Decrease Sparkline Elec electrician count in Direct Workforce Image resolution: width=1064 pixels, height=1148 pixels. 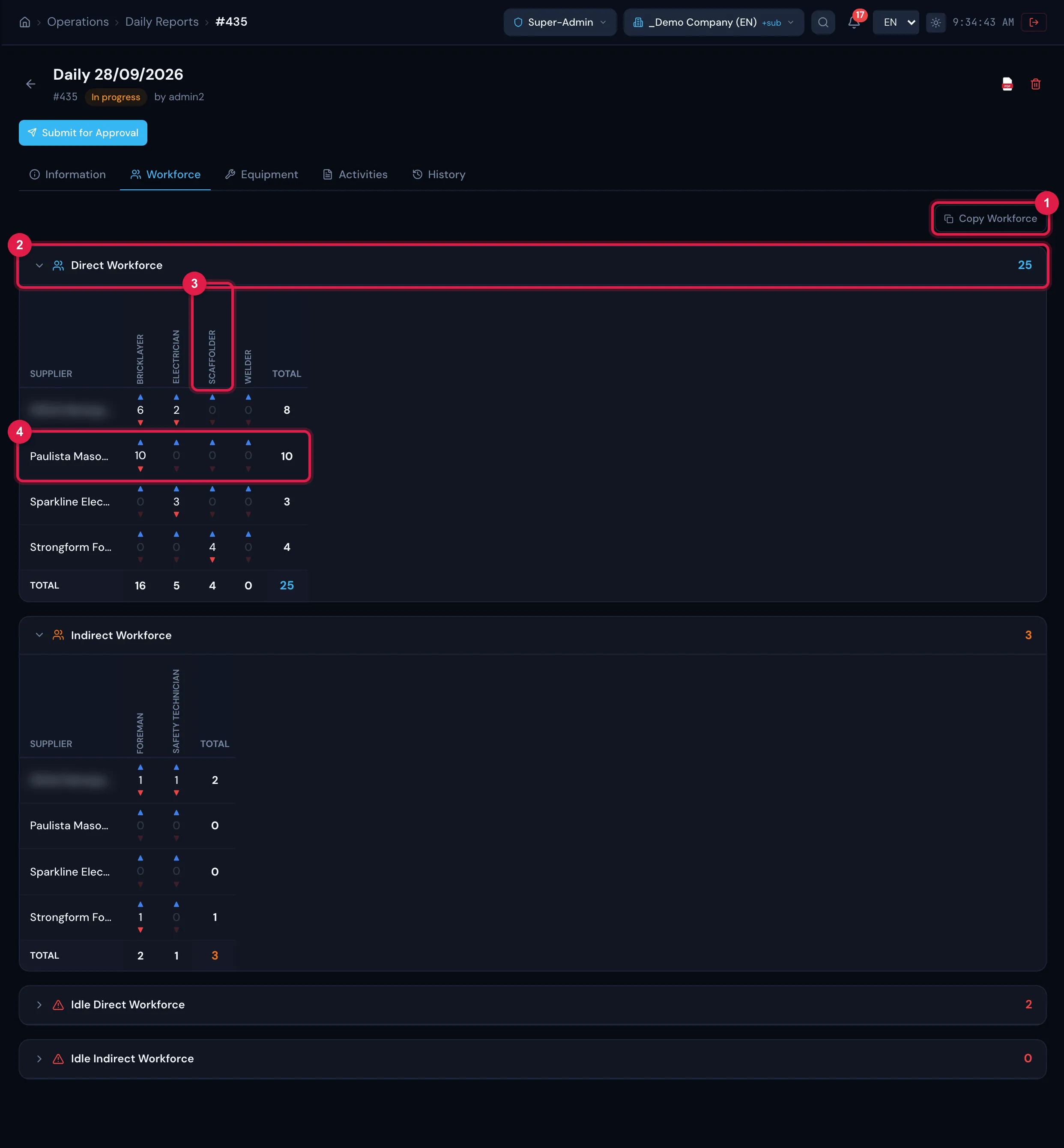pyautogui.click(x=176, y=515)
